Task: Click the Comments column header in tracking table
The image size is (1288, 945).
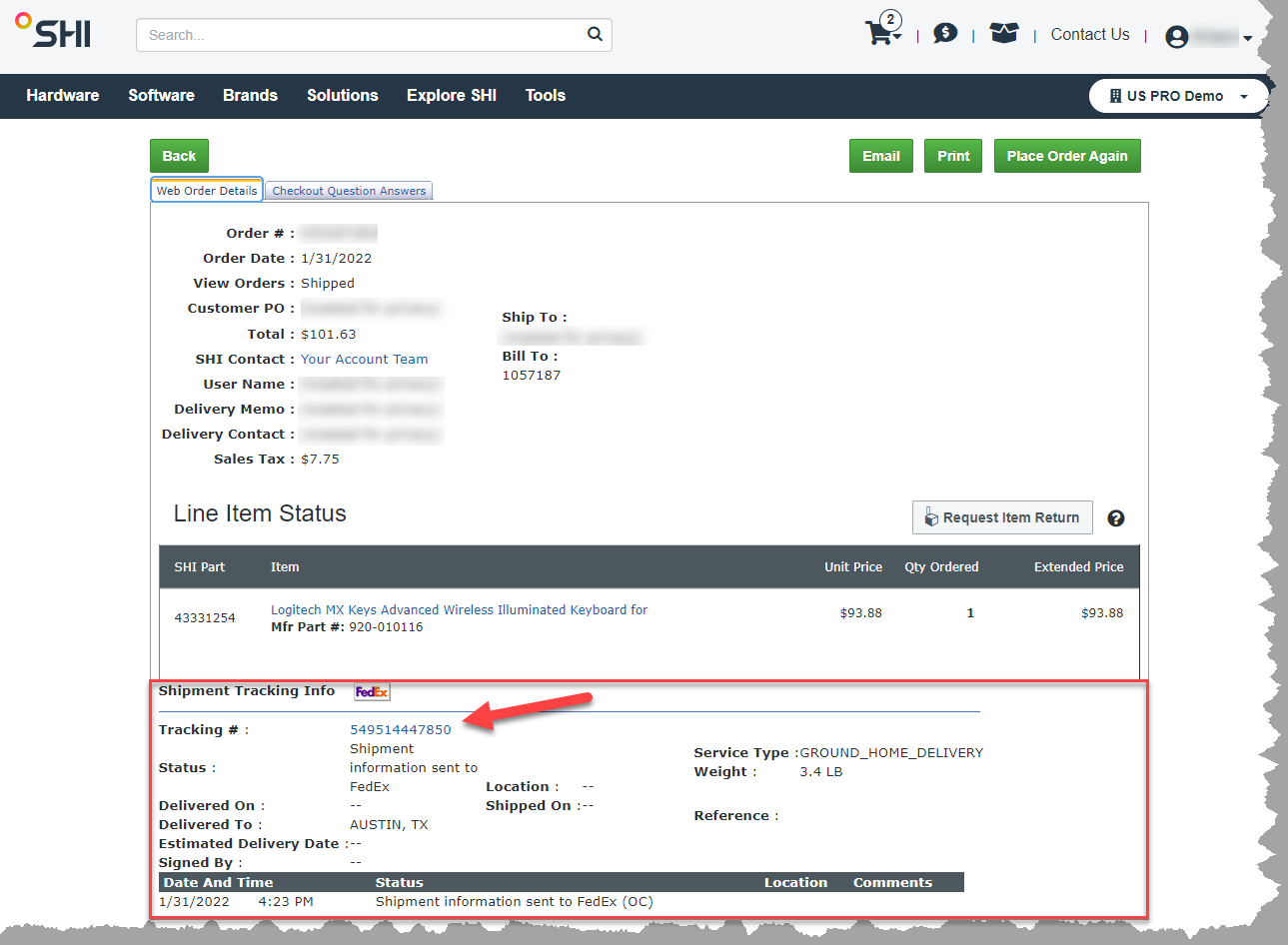Action: pos(892,883)
